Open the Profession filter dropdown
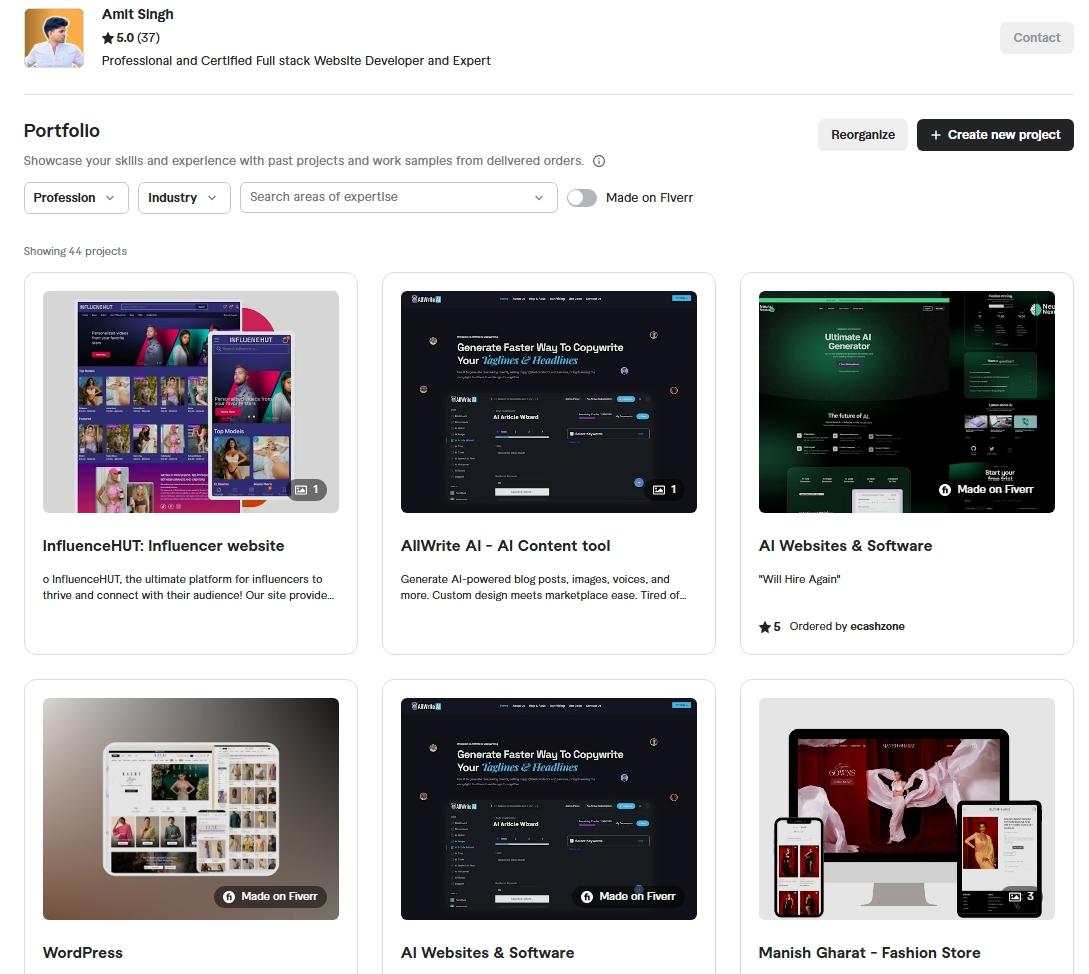1089x974 pixels. 75,197
